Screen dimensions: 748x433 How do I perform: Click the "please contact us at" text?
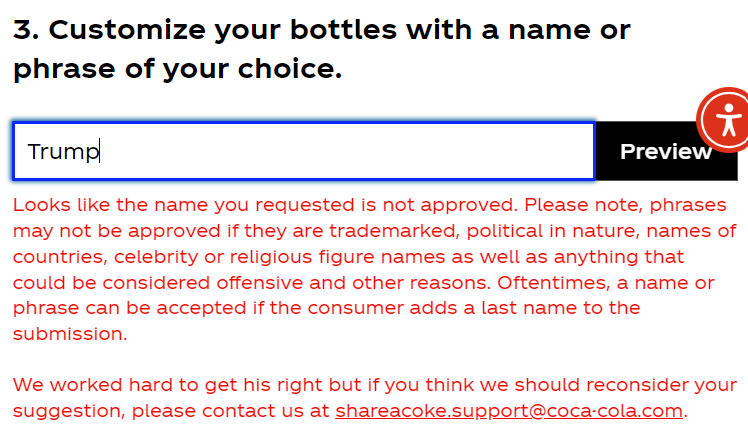point(230,411)
